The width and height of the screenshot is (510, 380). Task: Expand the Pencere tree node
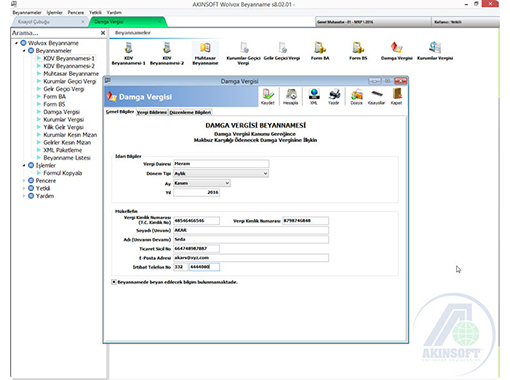[x=24, y=181]
